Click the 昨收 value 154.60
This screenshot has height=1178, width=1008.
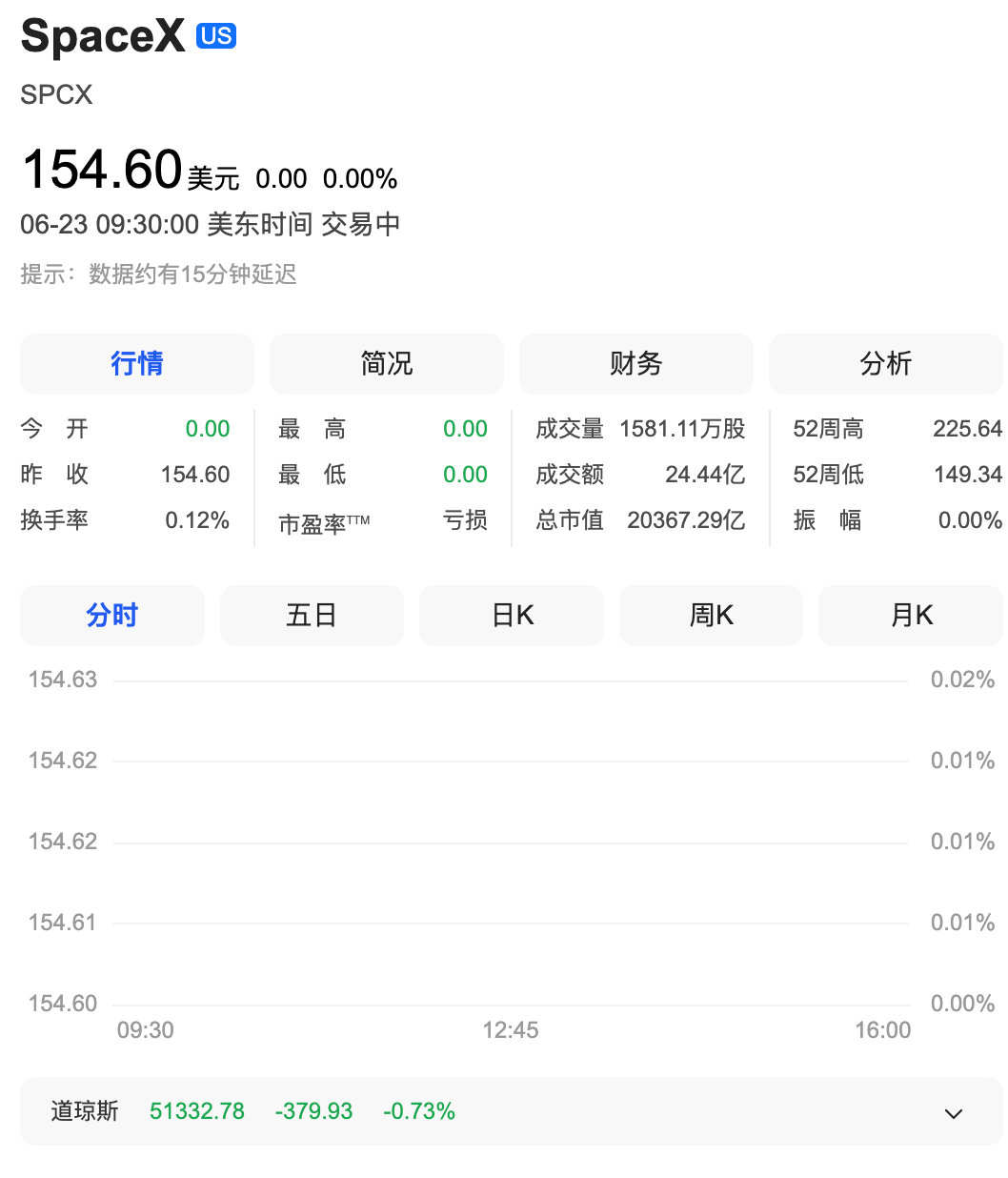[x=195, y=475]
